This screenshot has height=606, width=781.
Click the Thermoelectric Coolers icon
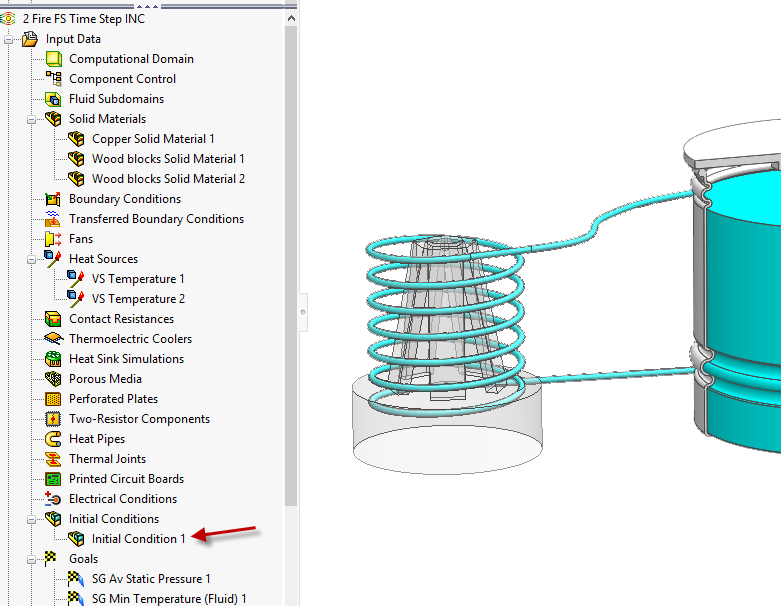(x=53, y=339)
